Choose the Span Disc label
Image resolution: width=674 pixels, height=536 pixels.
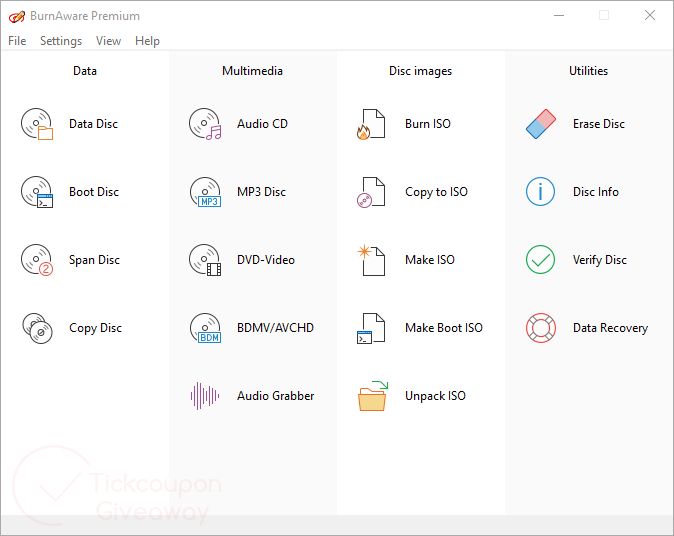pos(95,260)
